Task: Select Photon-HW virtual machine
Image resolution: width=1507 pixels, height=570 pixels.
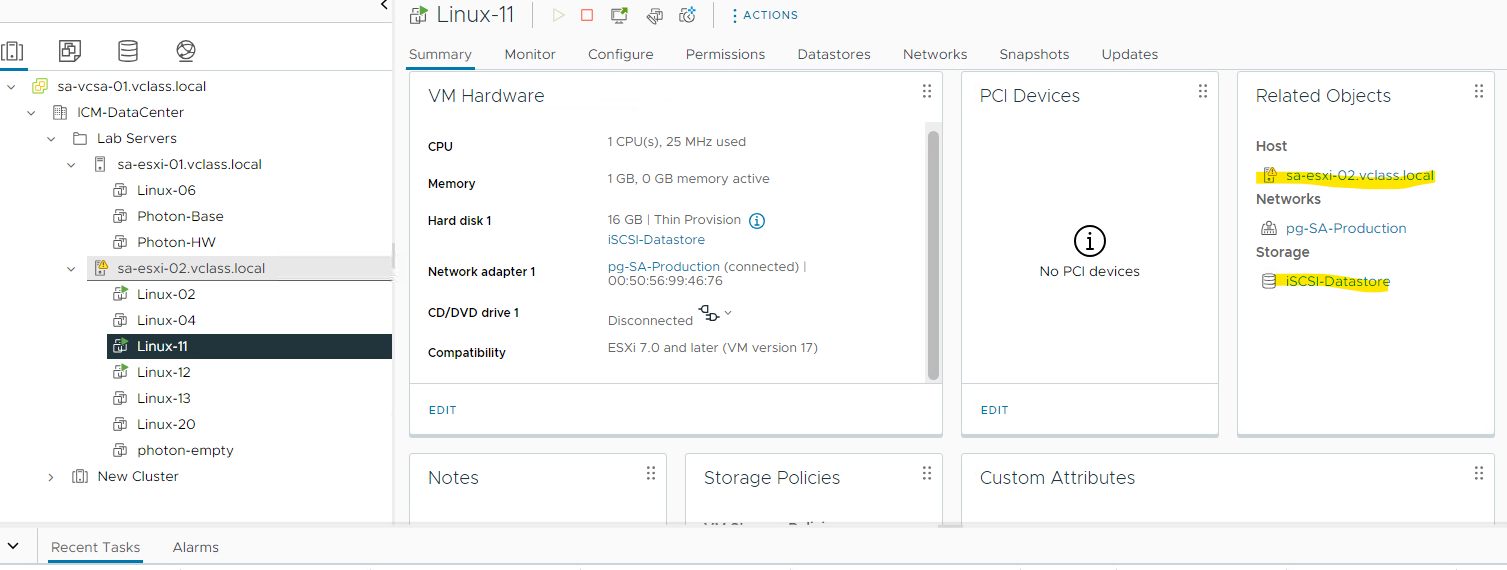Action: [x=176, y=243]
